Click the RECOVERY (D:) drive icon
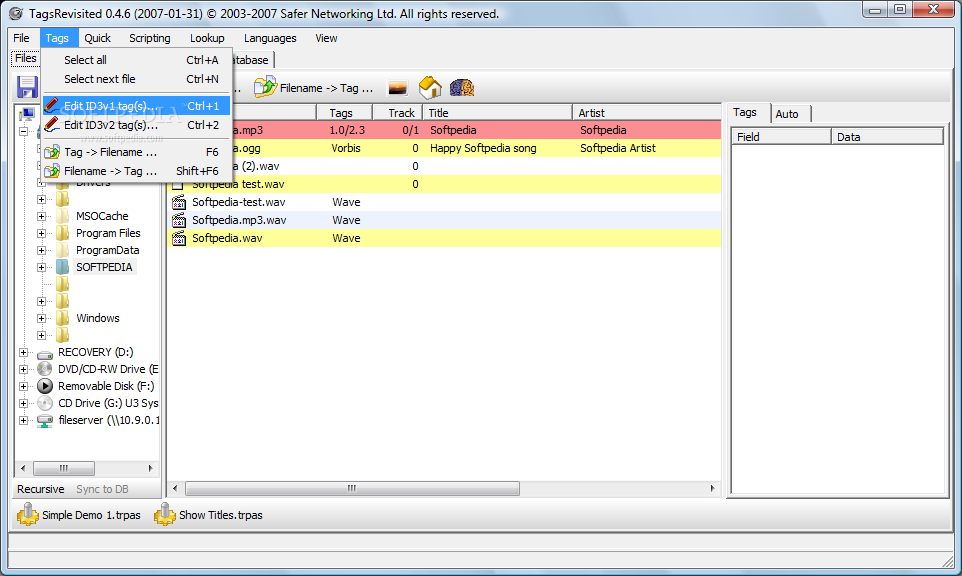 coord(45,353)
